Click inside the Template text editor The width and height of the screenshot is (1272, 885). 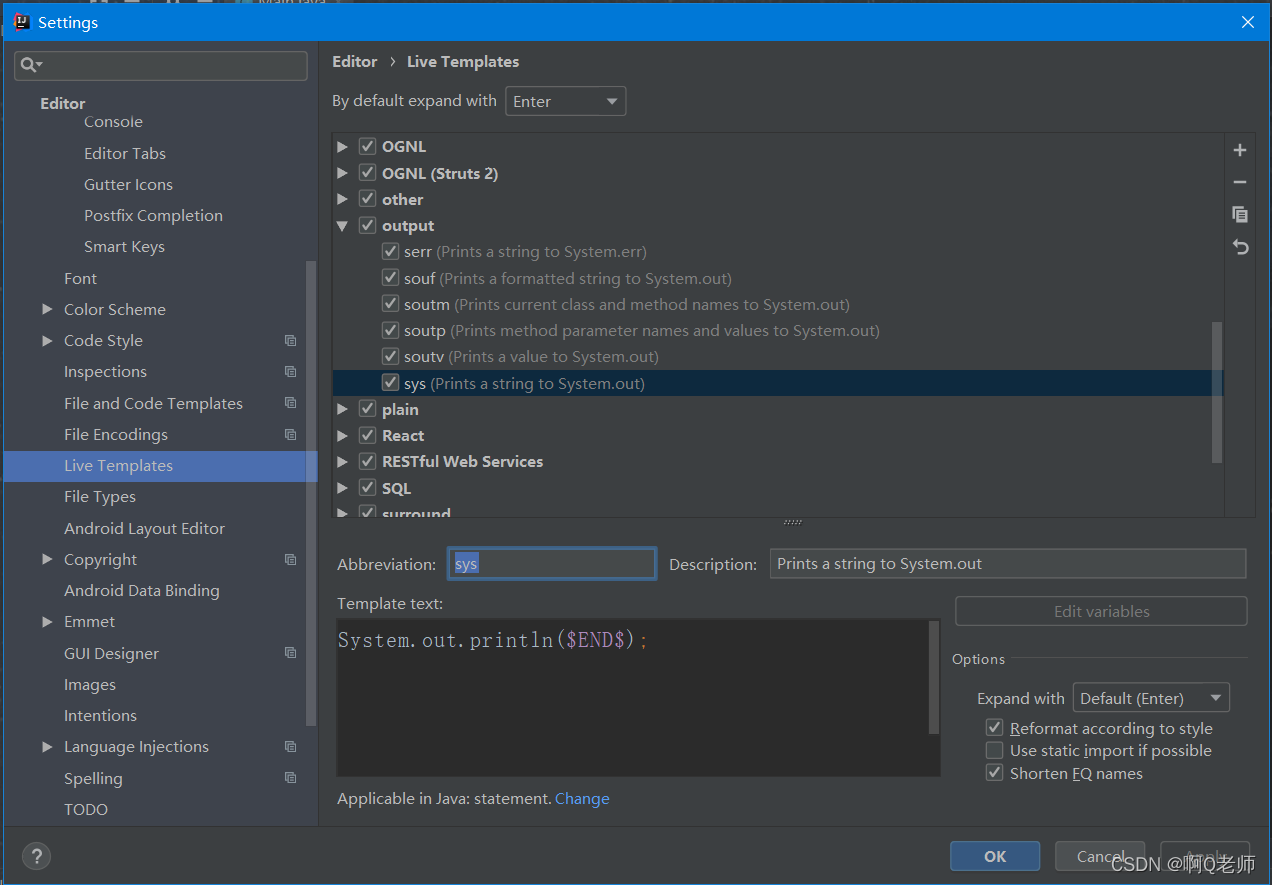633,697
